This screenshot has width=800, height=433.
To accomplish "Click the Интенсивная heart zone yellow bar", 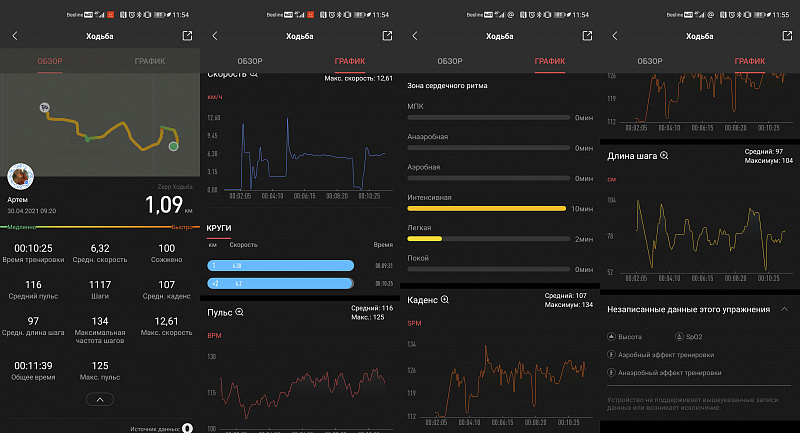I will (486, 208).
